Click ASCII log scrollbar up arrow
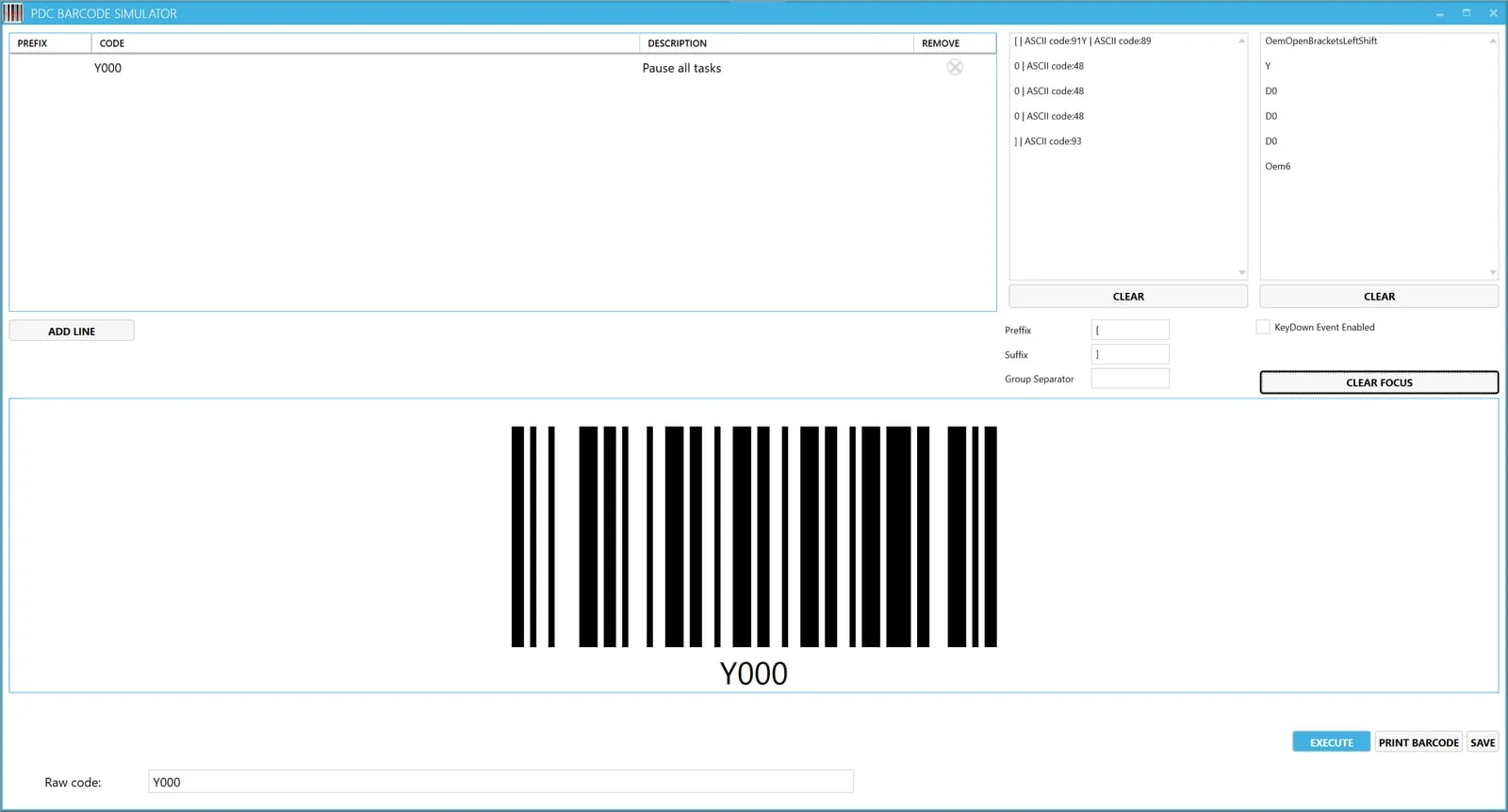 [1241, 41]
